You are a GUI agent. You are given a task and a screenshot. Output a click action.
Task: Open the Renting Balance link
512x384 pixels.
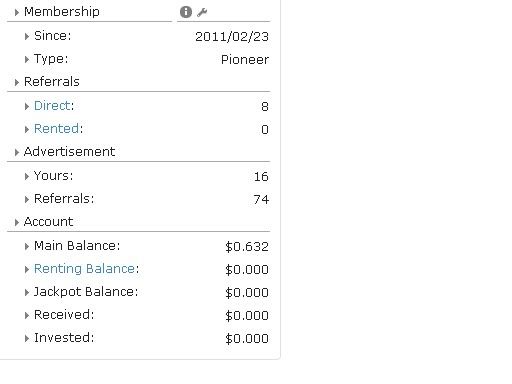click(85, 269)
